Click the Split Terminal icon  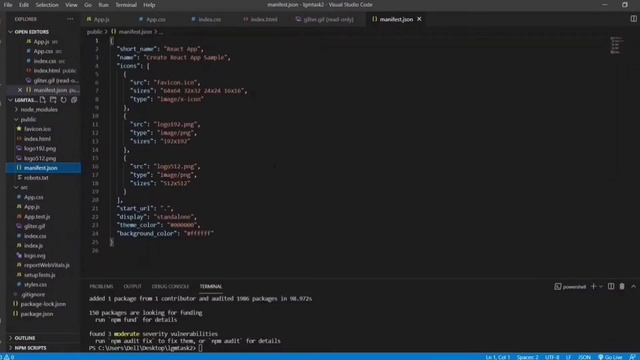click(611, 287)
